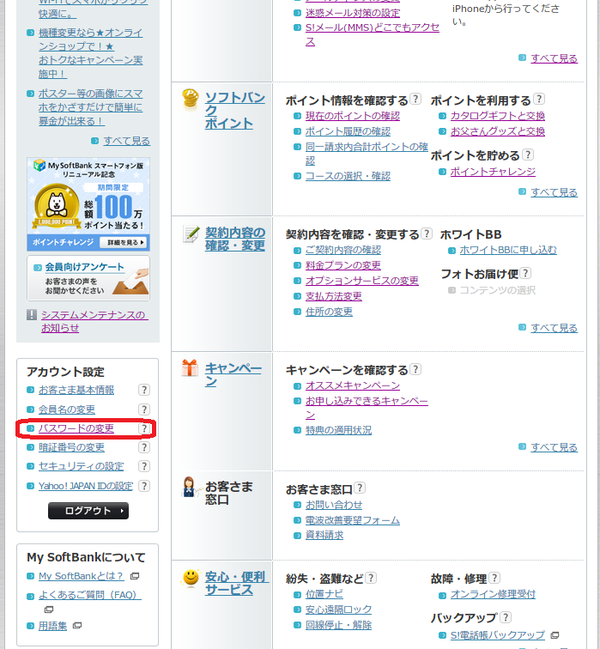Open help for キャンペーンを確認する heading
The image size is (600, 649).
(415, 369)
